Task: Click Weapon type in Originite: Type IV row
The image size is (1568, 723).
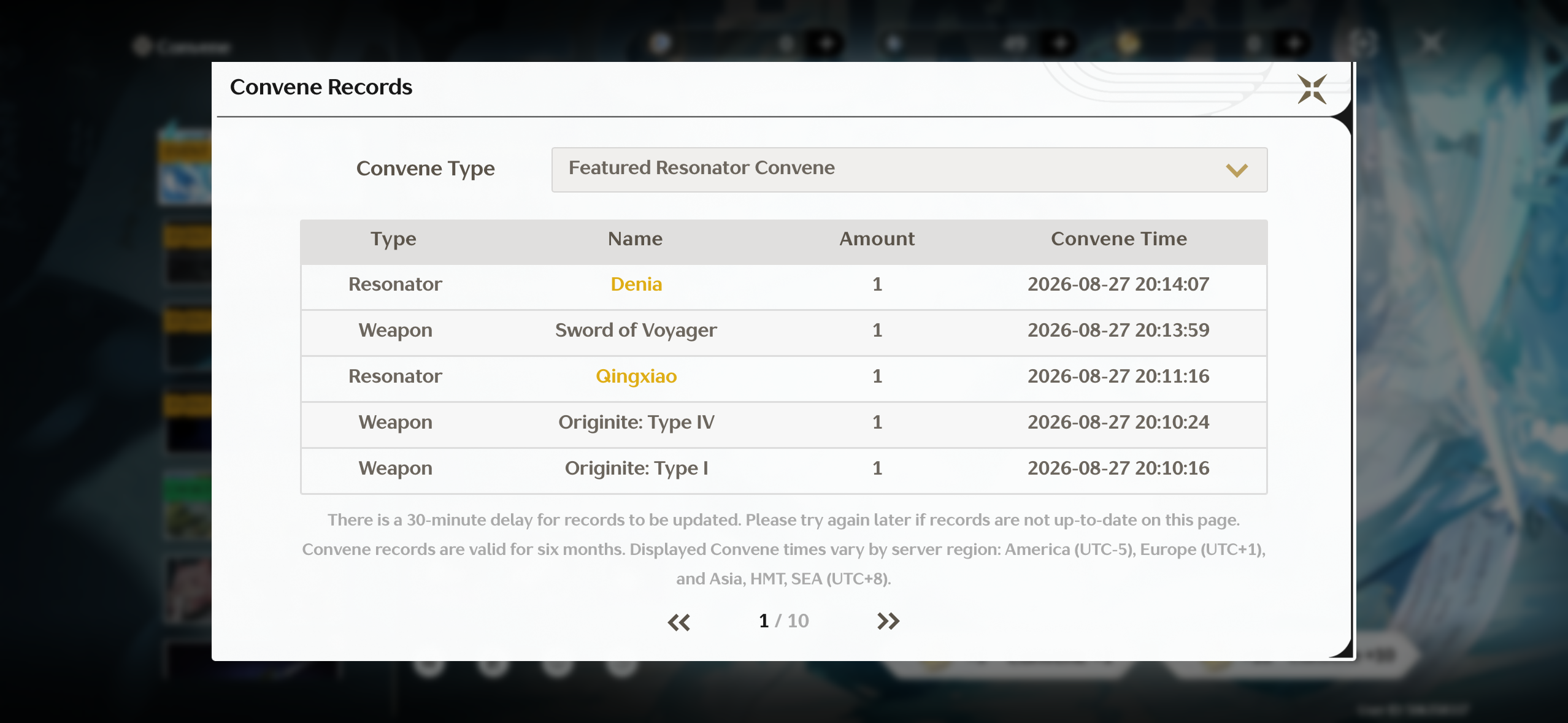Action: [395, 423]
